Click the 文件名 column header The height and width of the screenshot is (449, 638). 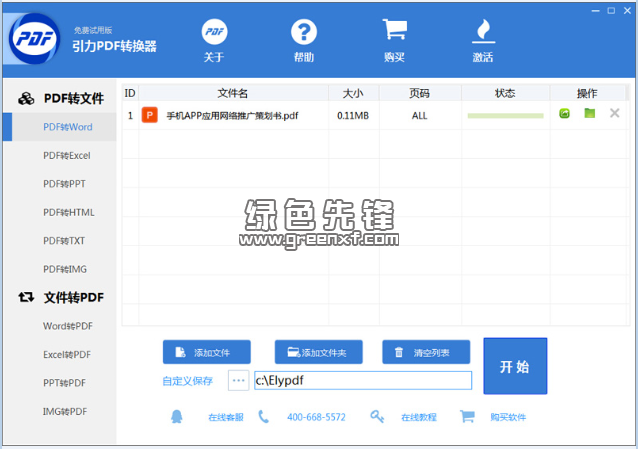coord(233,93)
